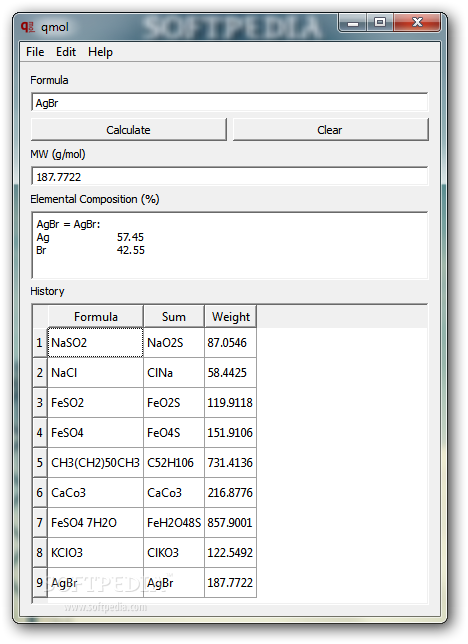Viewport: 468px width, 644px height.
Task: Select the Formula column header in History
Action: click(x=96, y=317)
